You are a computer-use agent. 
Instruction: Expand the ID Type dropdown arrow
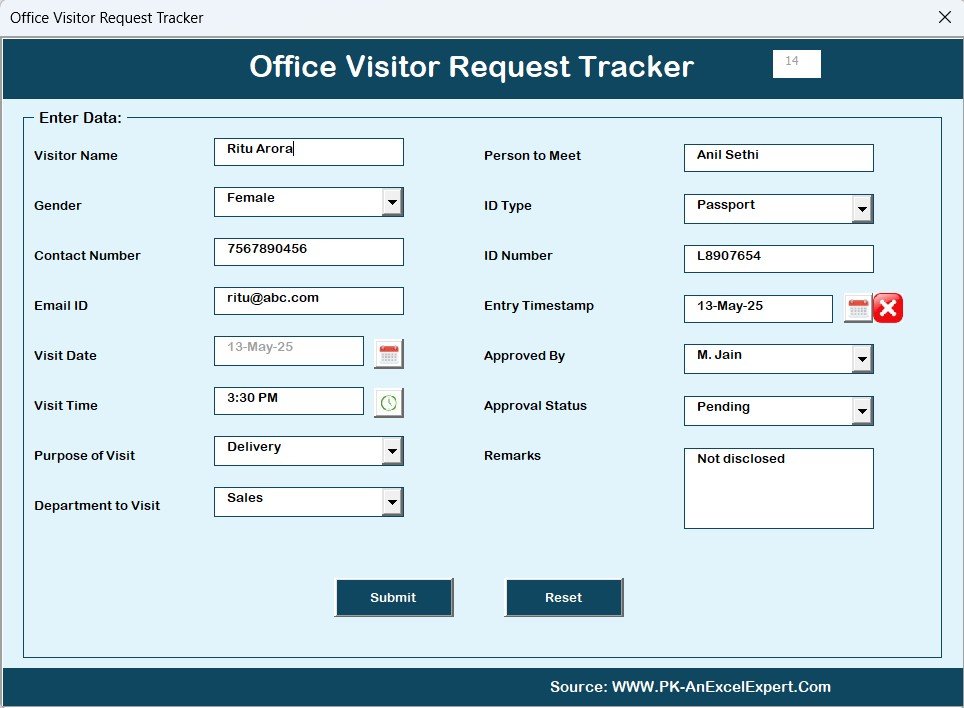[x=862, y=209]
